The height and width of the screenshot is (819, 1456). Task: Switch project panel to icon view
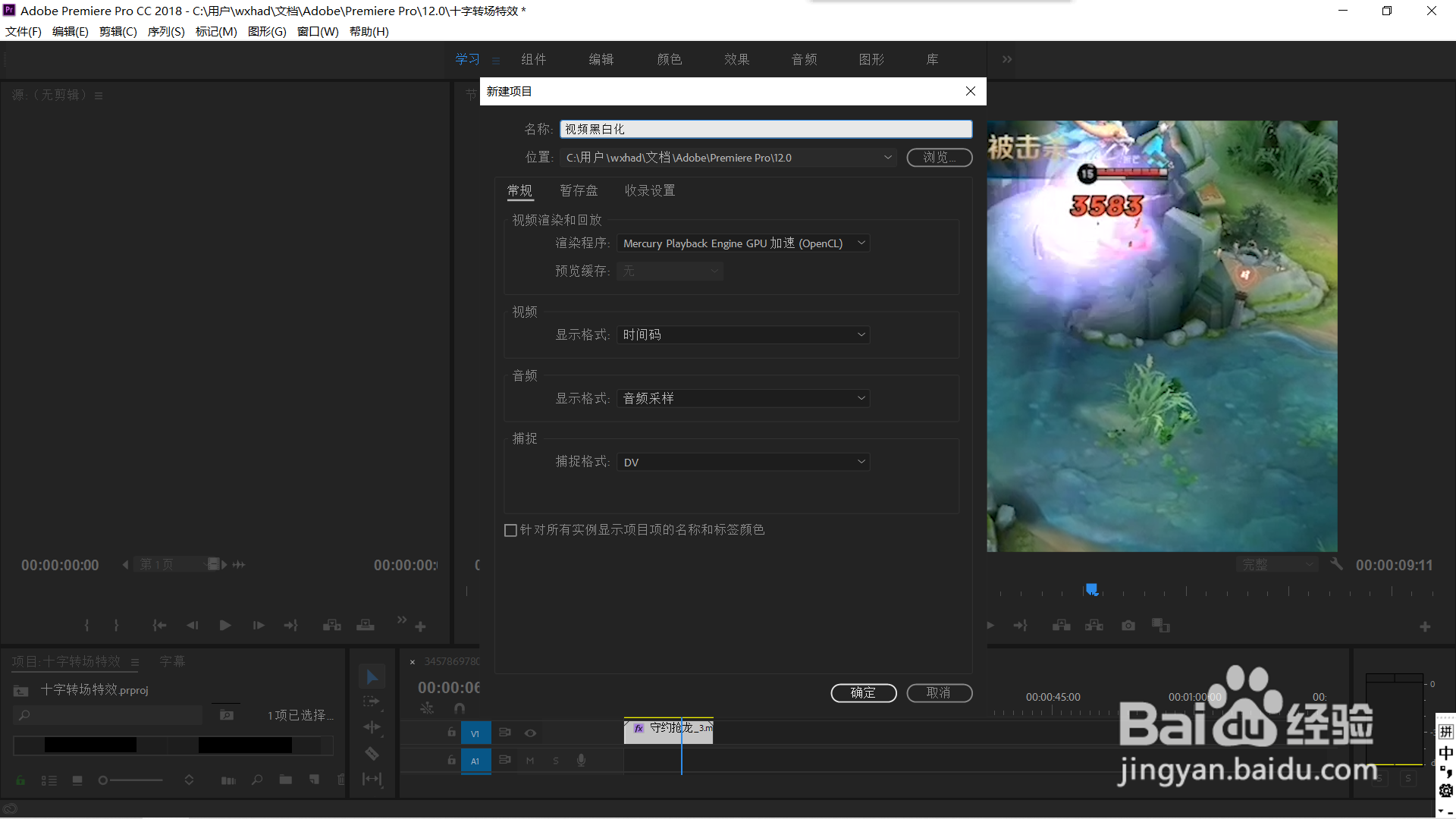click(x=77, y=780)
